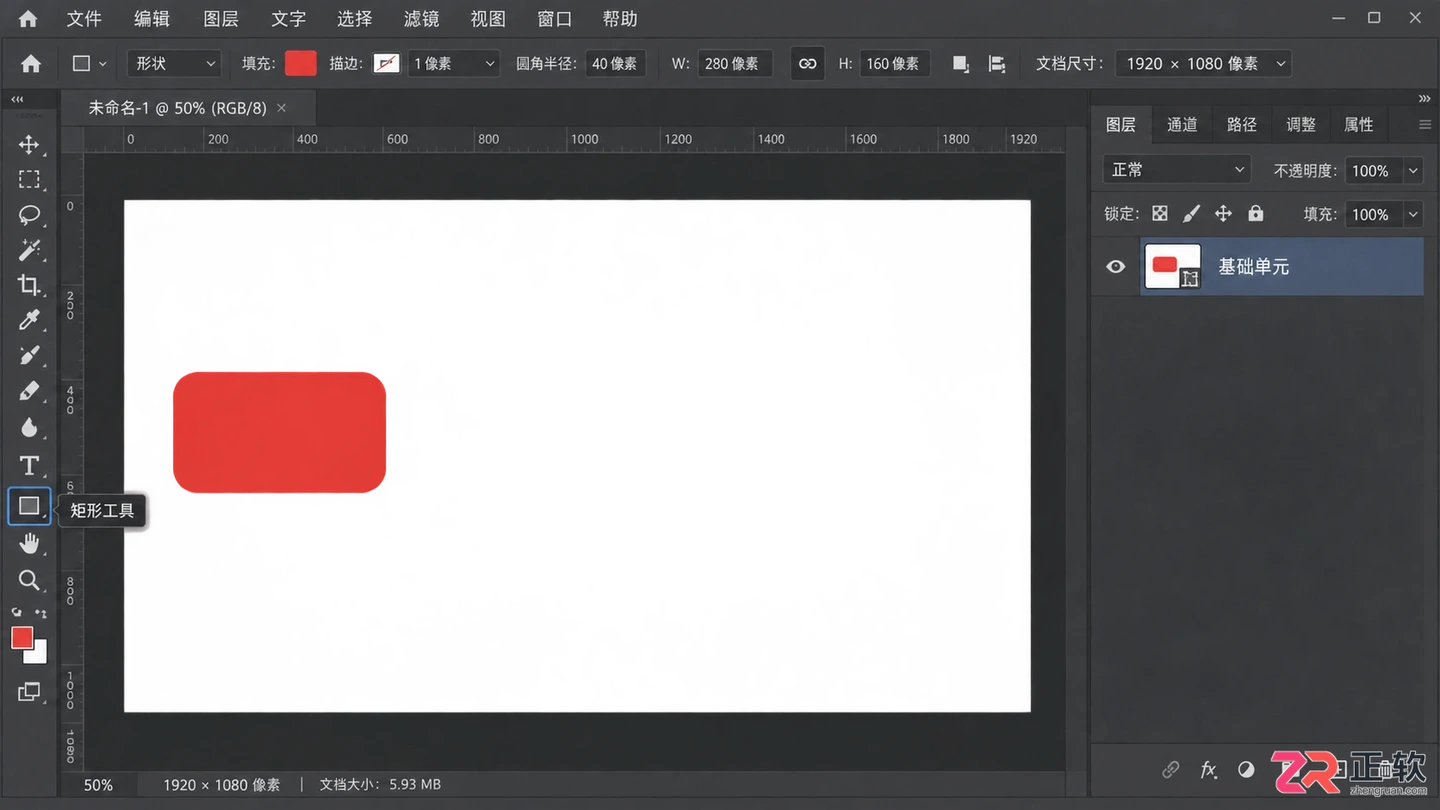The width and height of the screenshot is (1440, 810).
Task: Click the 圆角半径 40 像素 field
Action: tap(616, 63)
